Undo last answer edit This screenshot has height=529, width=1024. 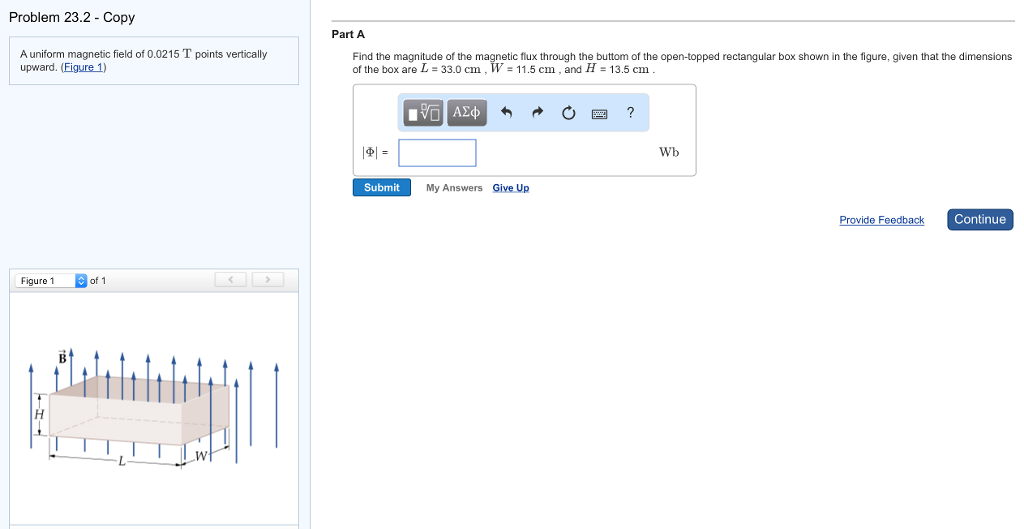pos(506,112)
